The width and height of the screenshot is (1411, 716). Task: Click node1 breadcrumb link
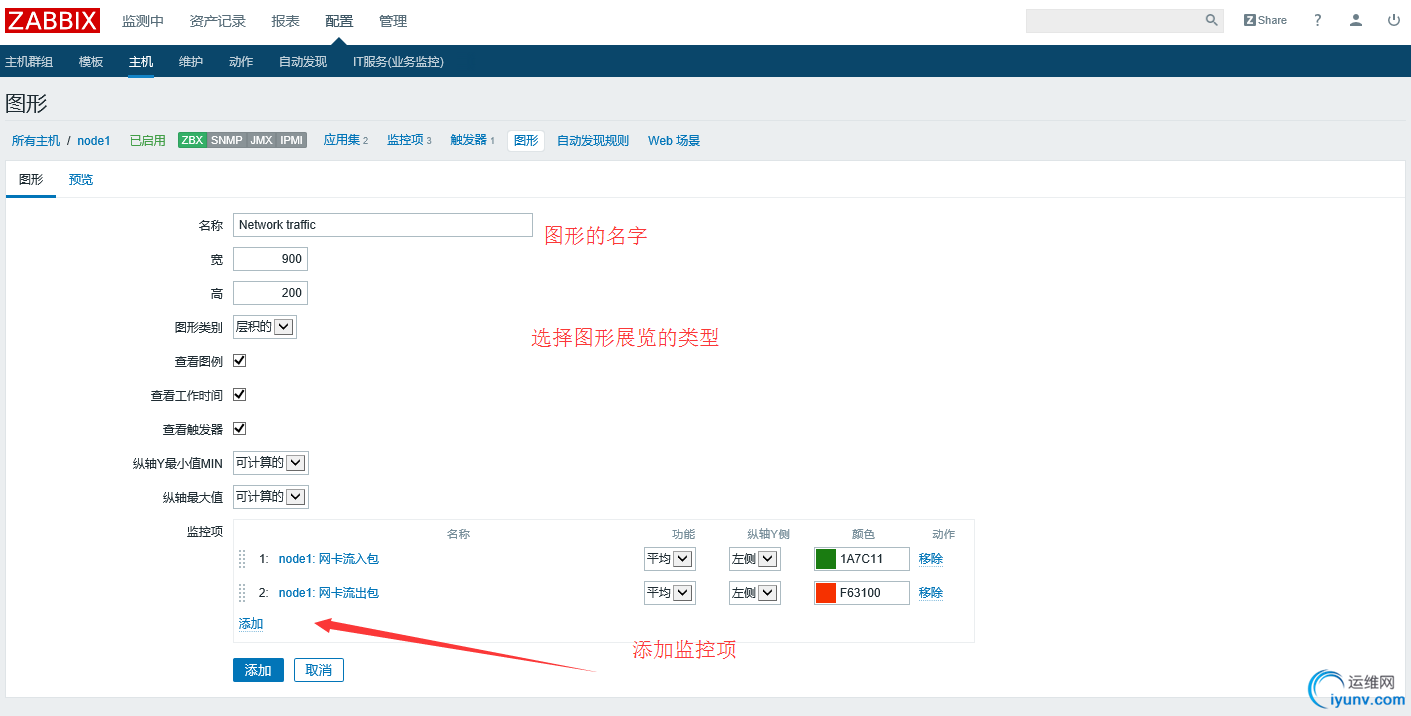(94, 141)
